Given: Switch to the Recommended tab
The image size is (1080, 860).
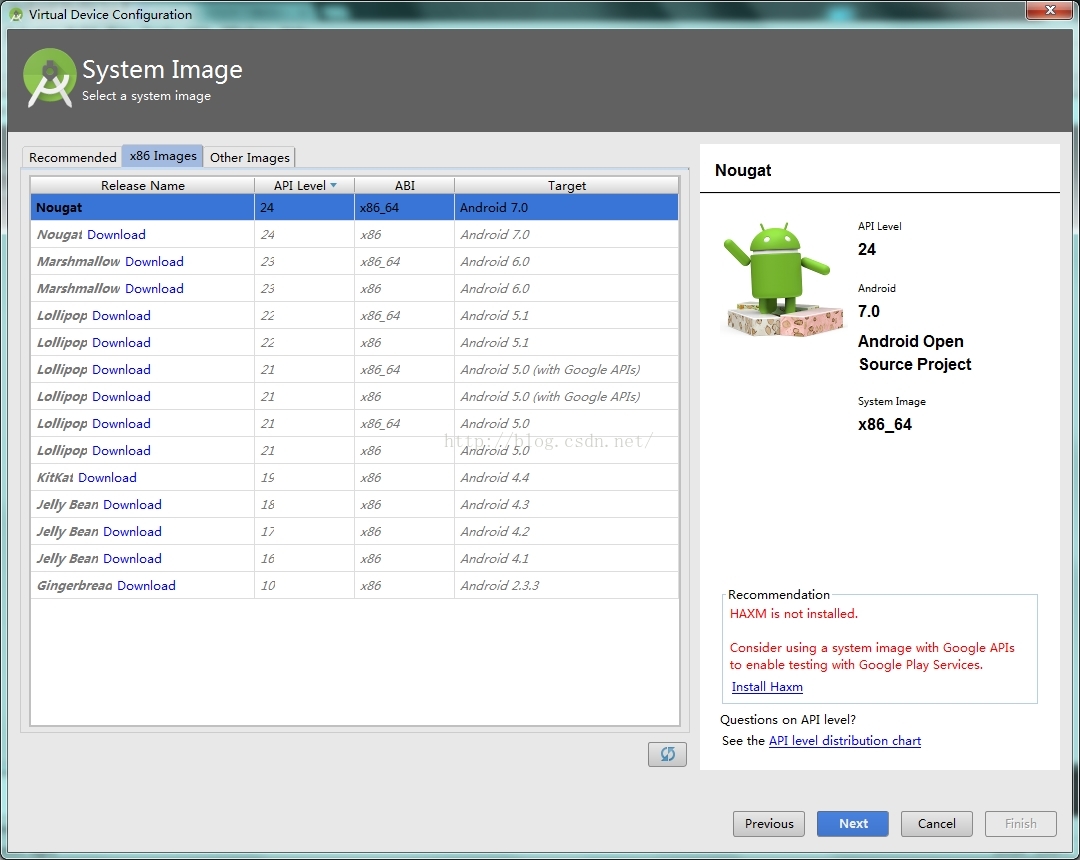Looking at the screenshot, I should [72, 157].
